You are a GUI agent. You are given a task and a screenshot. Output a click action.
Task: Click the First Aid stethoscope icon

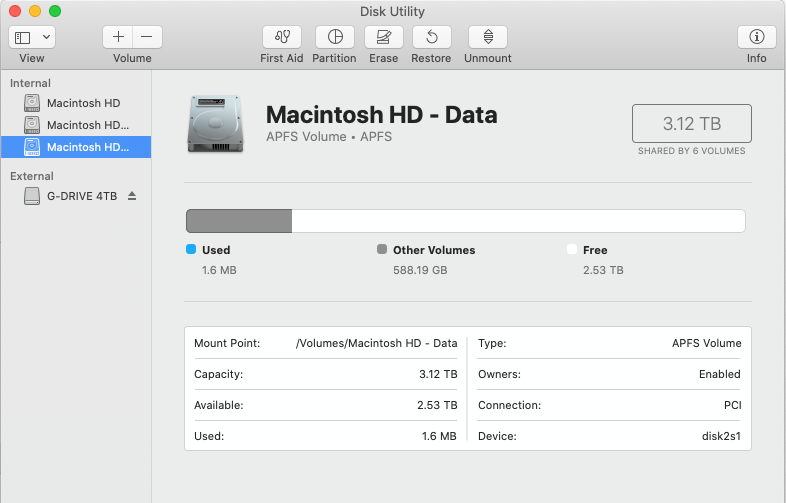(x=282, y=37)
